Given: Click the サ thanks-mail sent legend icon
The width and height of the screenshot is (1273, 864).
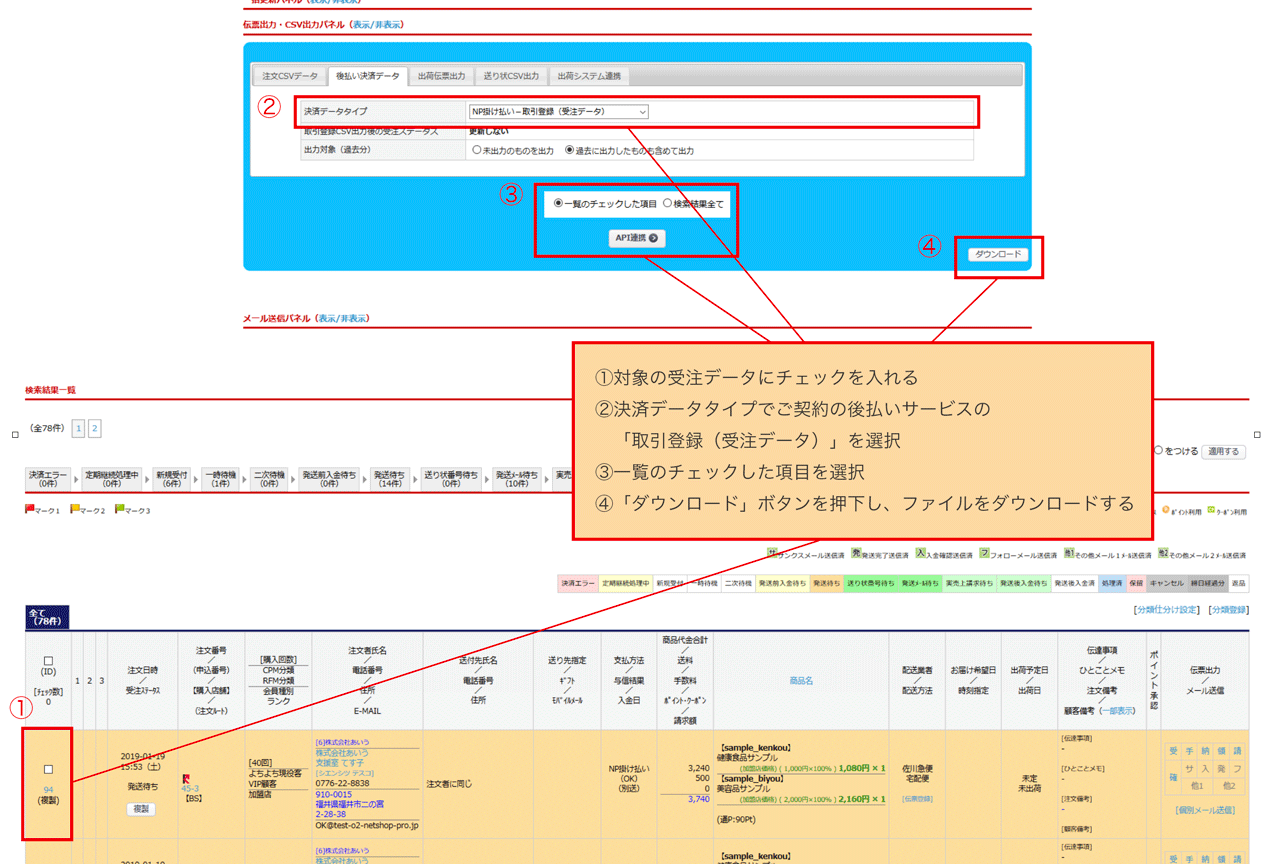Looking at the screenshot, I should click(771, 553).
